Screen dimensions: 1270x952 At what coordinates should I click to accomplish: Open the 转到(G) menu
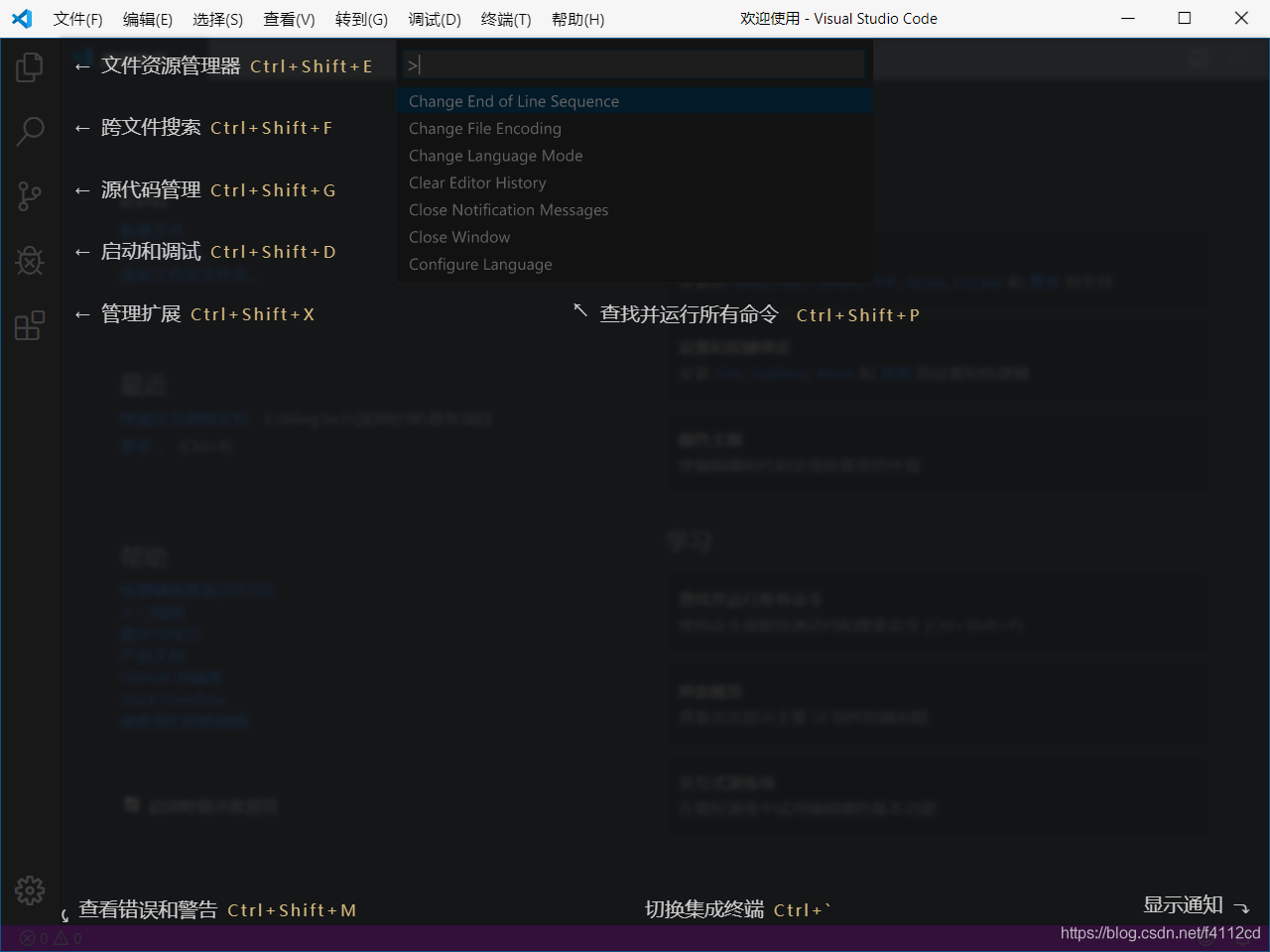361,19
